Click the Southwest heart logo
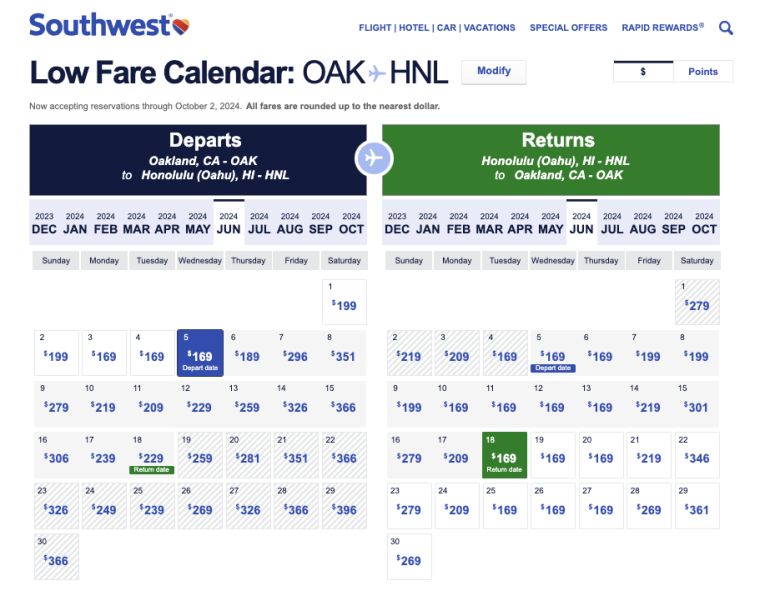The height and width of the screenshot is (611, 770). 181,24
